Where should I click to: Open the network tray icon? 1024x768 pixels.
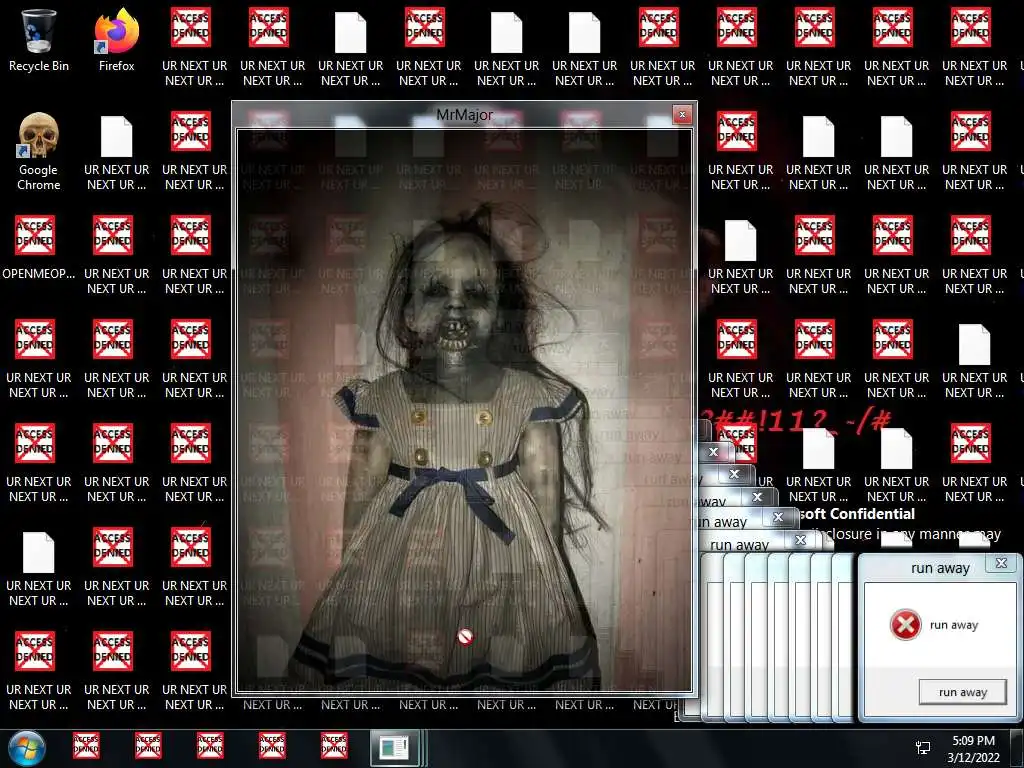[x=923, y=748]
